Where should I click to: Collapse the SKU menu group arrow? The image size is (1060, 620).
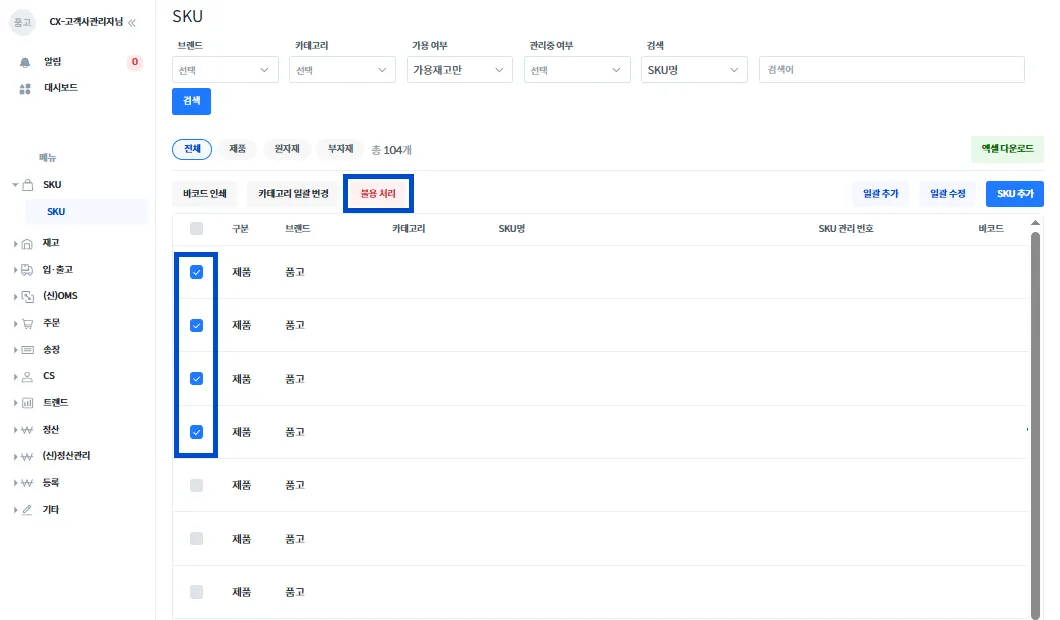tap(15, 185)
